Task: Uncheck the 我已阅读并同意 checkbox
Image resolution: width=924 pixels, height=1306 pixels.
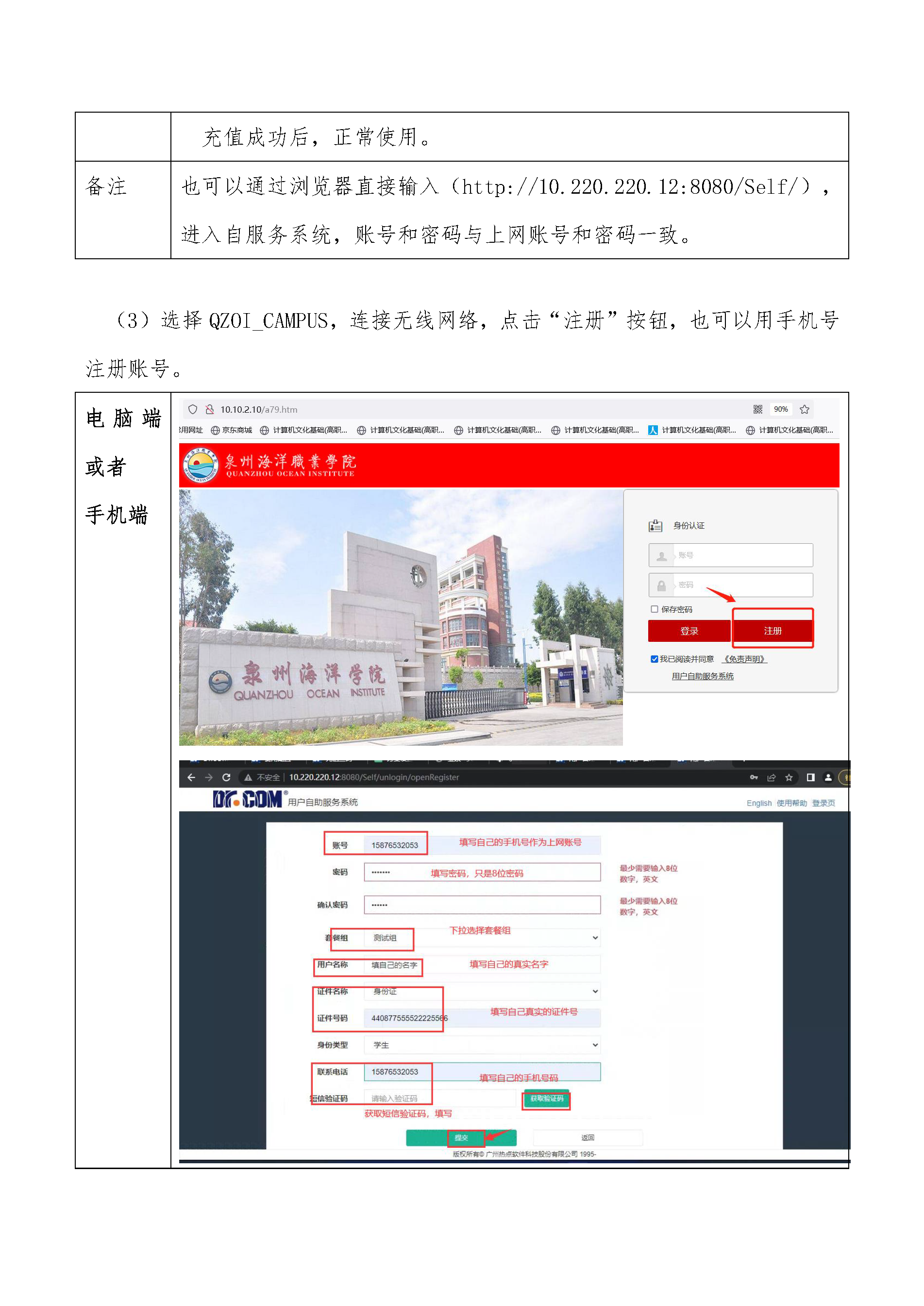Action: point(655,659)
